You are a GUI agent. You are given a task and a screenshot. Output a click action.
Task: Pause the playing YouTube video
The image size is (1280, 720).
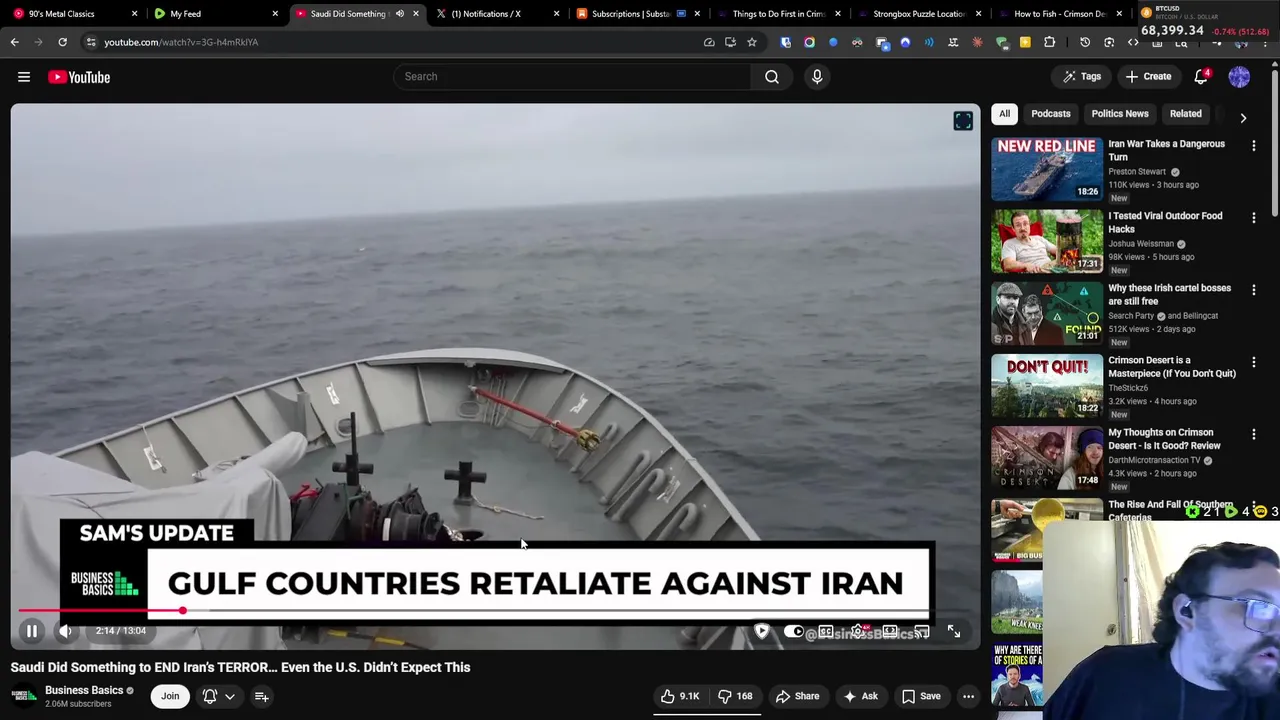click(32, 631)
